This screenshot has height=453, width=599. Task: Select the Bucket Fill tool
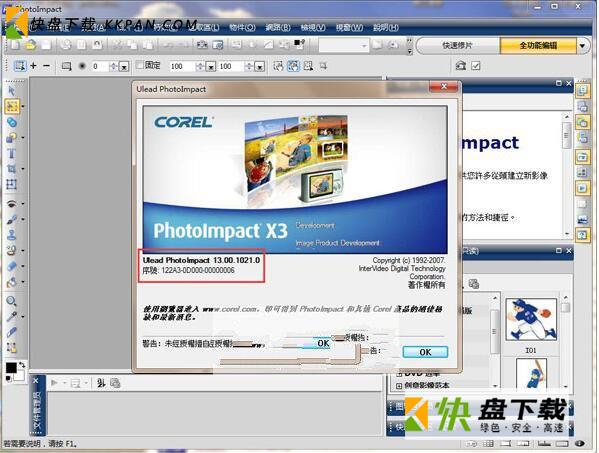(11, 282)
